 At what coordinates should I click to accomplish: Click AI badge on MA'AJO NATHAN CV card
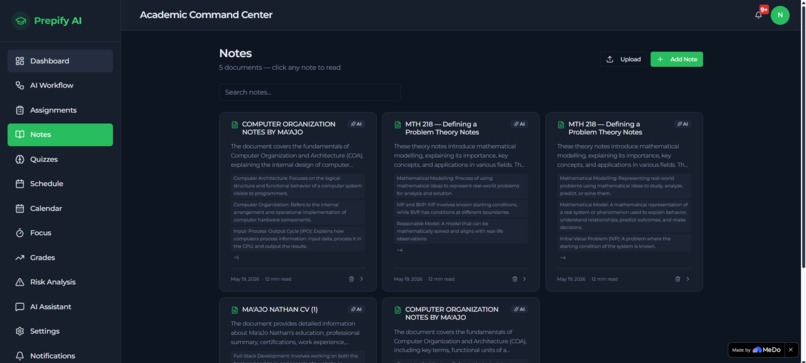pyautogui.click(x=356, y=310)
